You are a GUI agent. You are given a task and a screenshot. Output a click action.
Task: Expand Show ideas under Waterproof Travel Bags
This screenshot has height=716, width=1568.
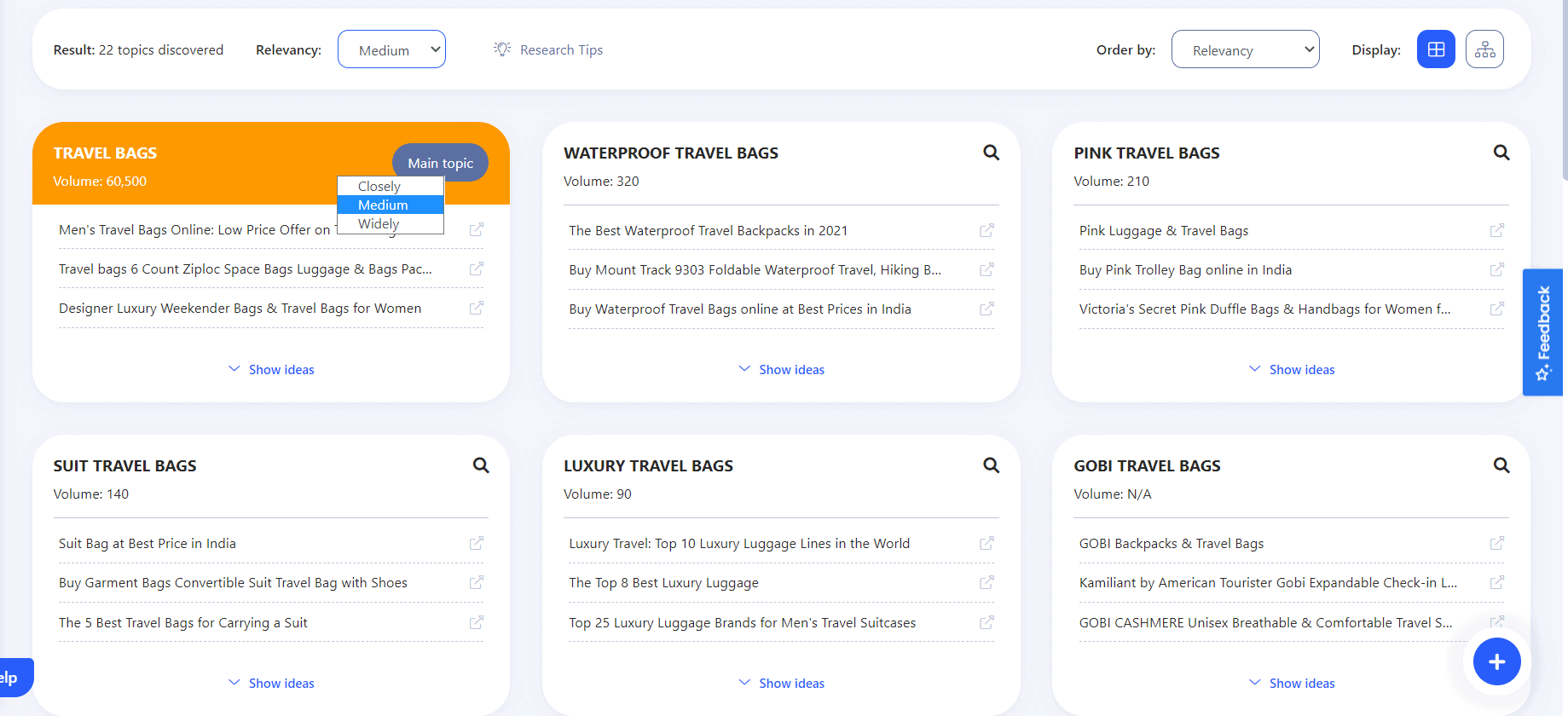[x=781, y=370]
